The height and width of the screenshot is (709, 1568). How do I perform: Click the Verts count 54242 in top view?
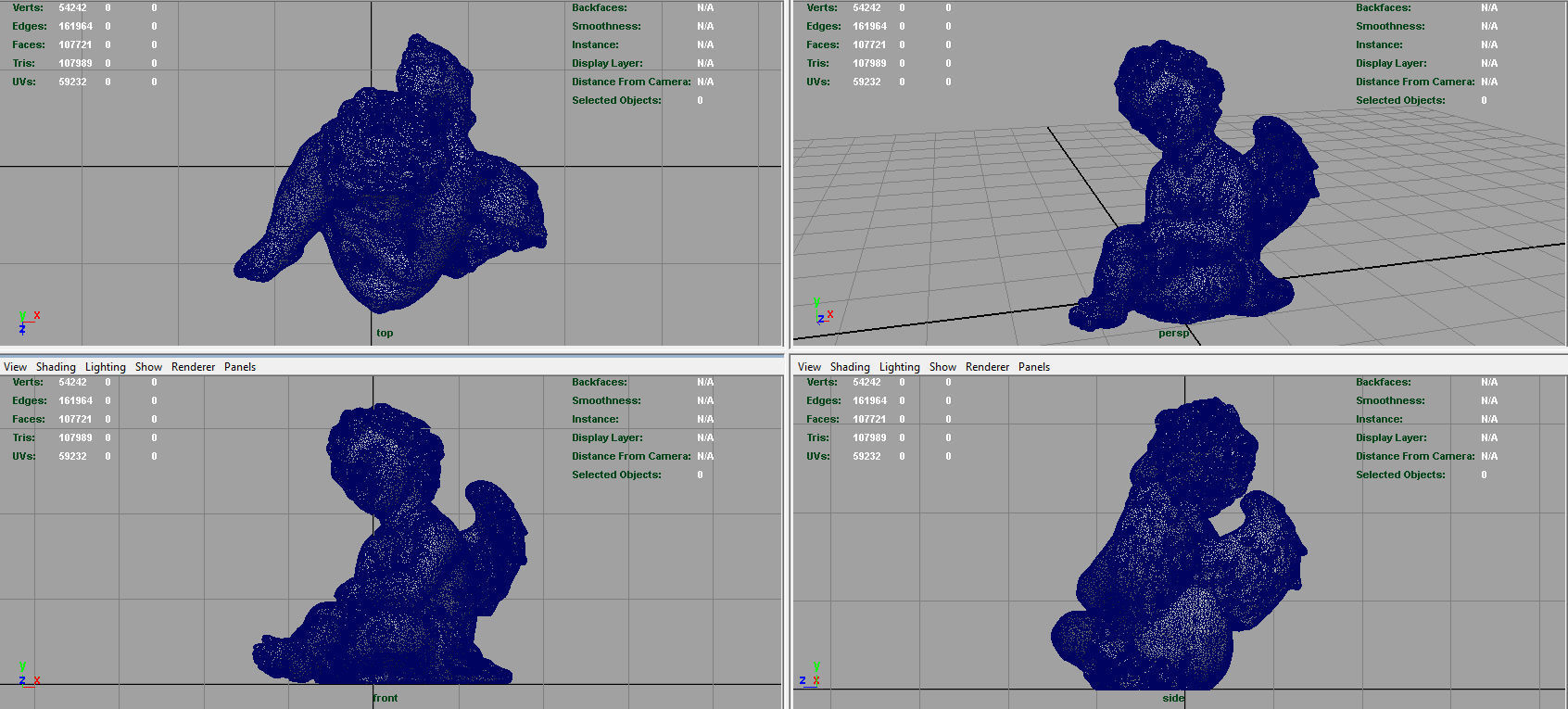pyautogui.click(x=72, y=7)
